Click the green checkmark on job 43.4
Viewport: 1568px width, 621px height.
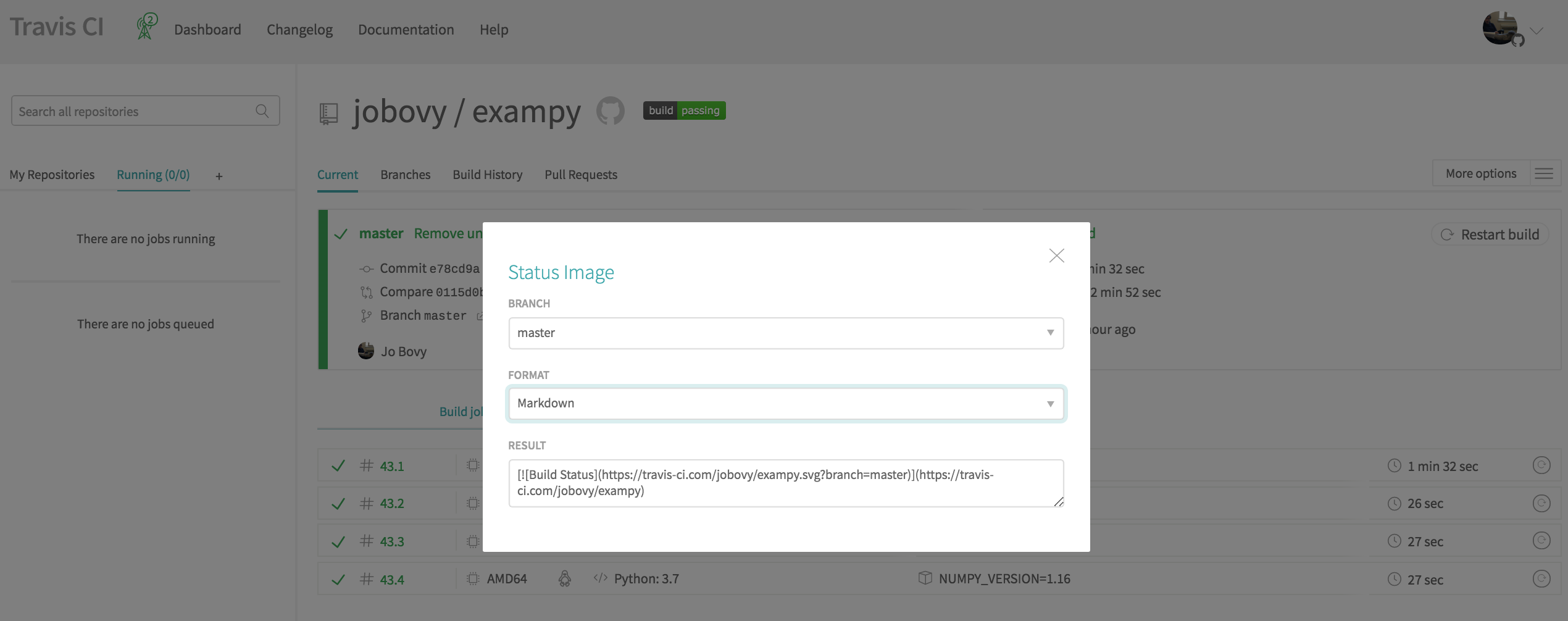point(338,579)
